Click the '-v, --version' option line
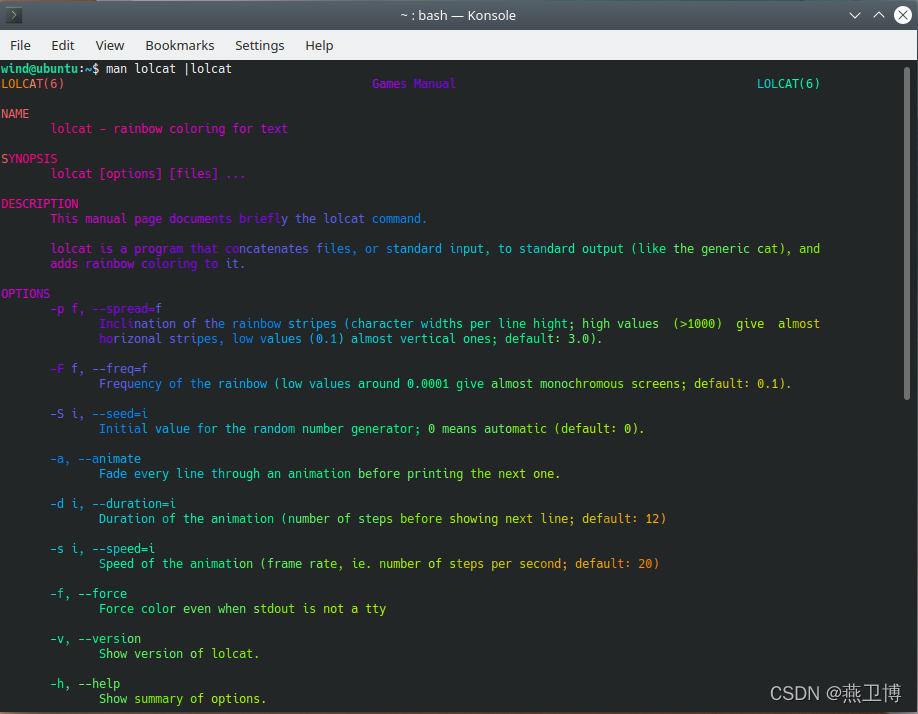 pos(96,639)
